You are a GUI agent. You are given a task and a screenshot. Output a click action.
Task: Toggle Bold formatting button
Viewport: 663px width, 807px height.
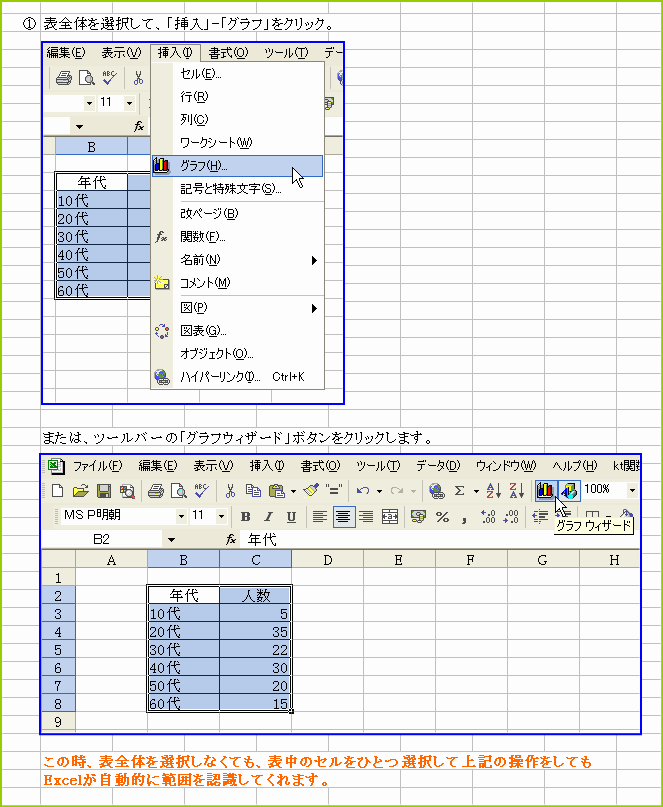point(246,516)
